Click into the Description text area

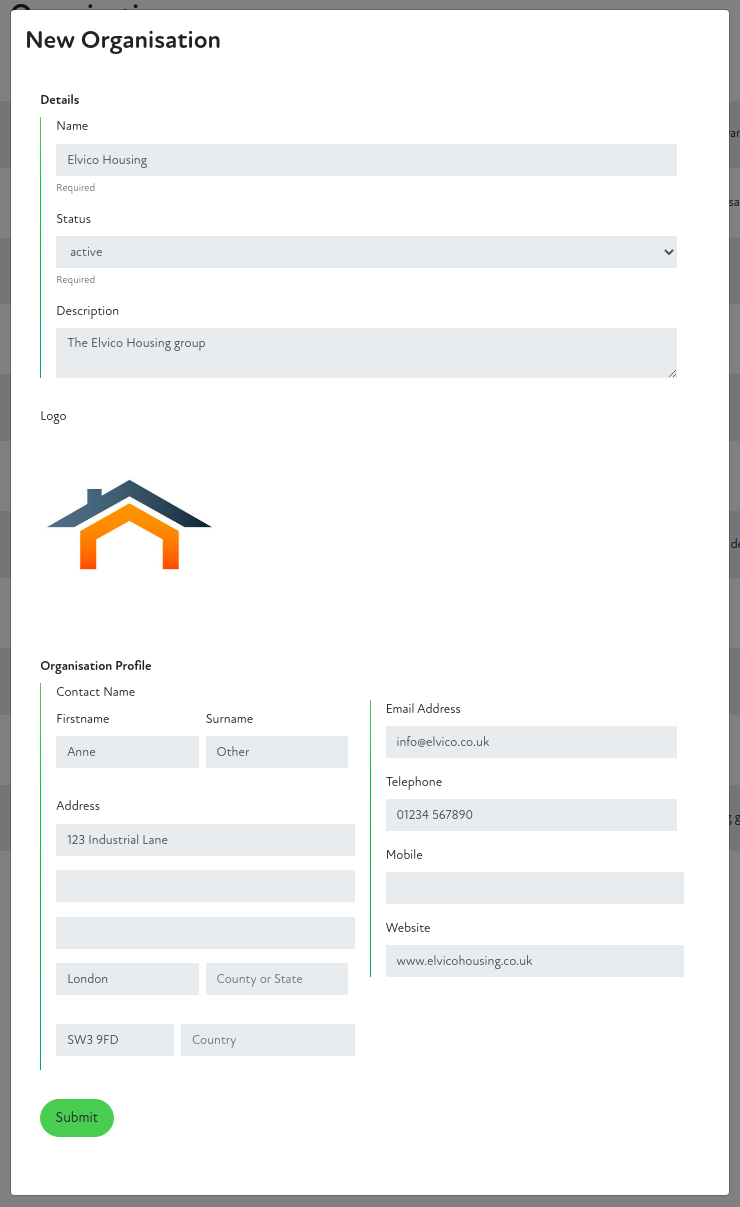click(x=366, y=353)
